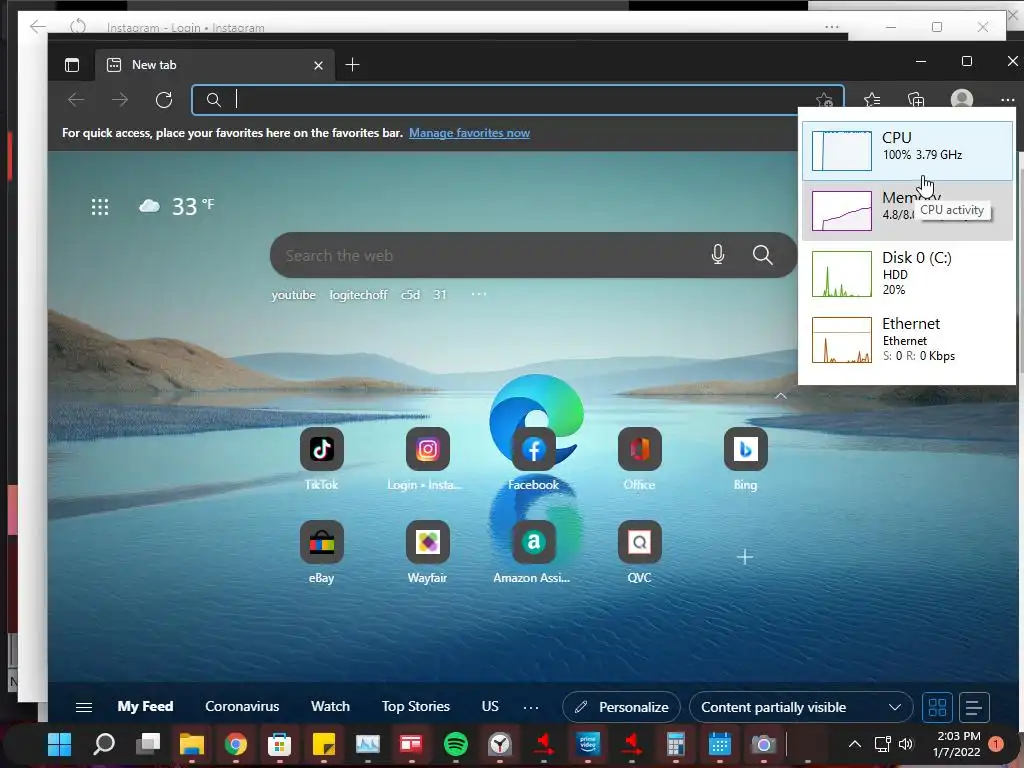Open Google Chrome from the taskbar
This screenshot has width=1024, height=768.
(236, 744)
